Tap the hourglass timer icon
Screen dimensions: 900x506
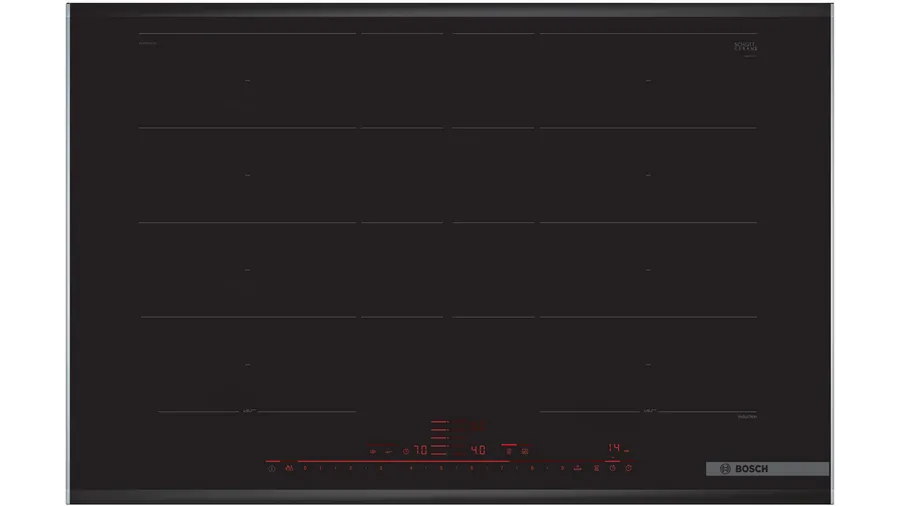click(x=596, y=468)
